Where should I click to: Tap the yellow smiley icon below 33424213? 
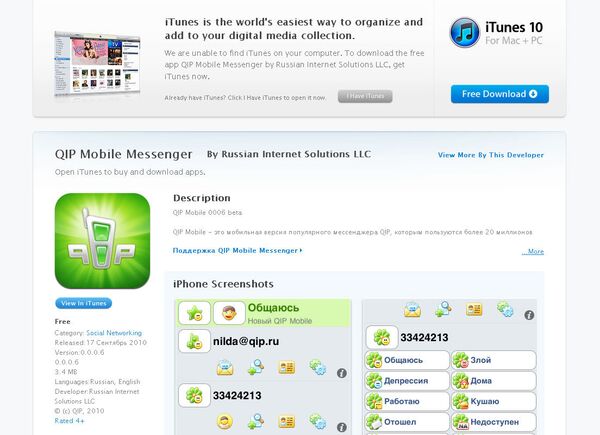coord(225,422)
